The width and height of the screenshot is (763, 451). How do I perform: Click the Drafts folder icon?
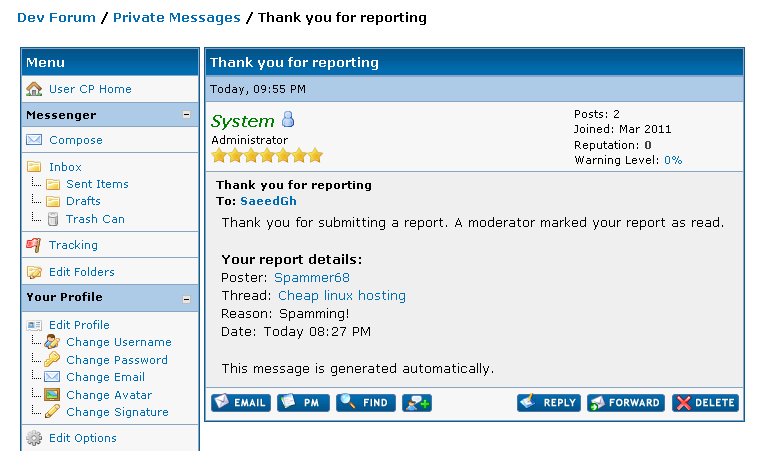tap(53, 201)
